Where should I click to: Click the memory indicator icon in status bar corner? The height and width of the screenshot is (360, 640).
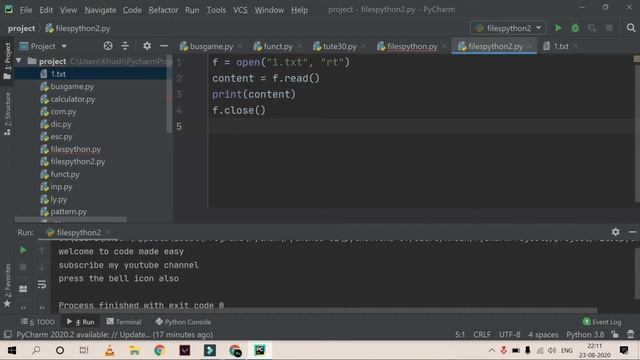(x=631, y=334)
